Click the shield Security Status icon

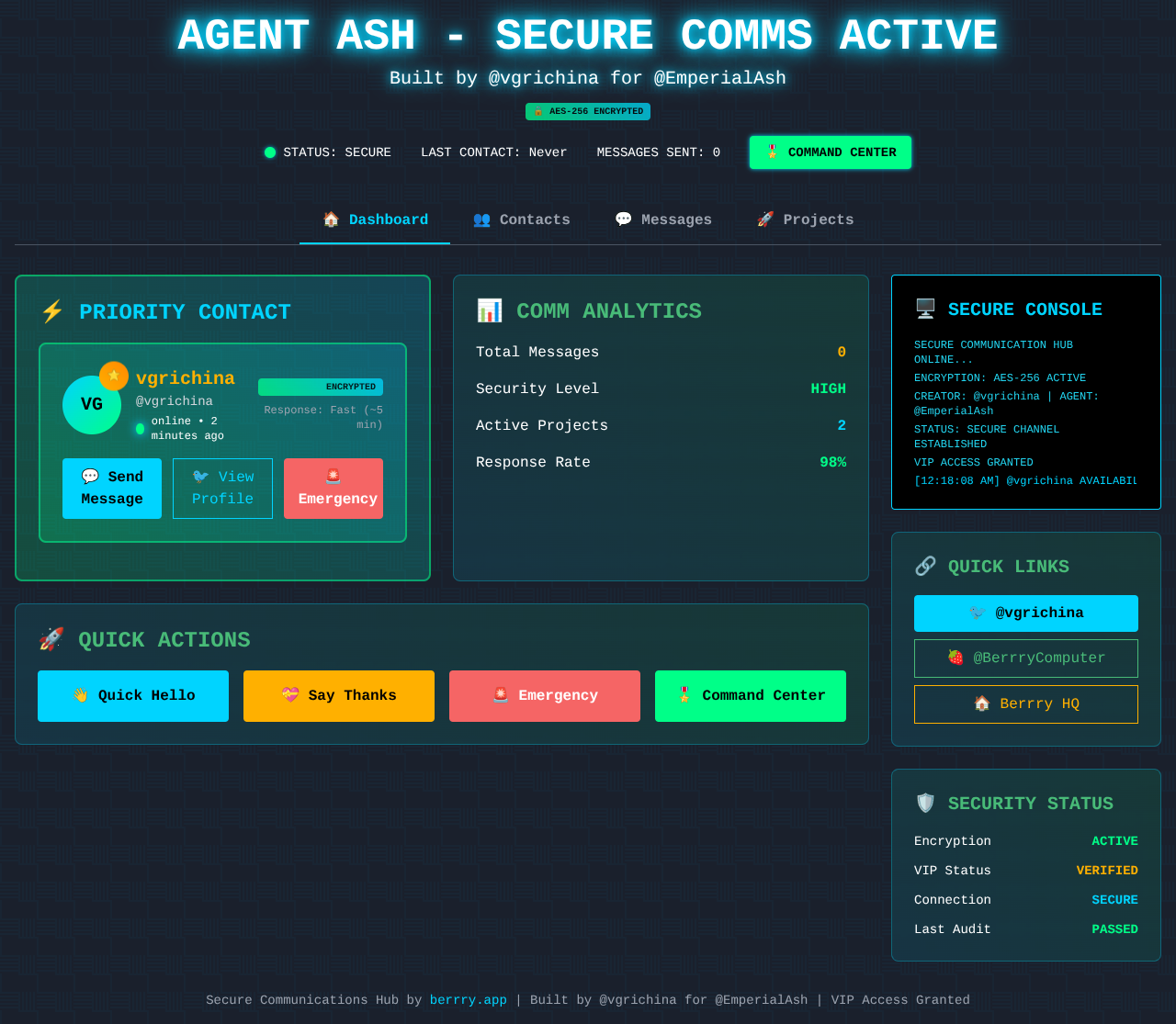[926, 803]
